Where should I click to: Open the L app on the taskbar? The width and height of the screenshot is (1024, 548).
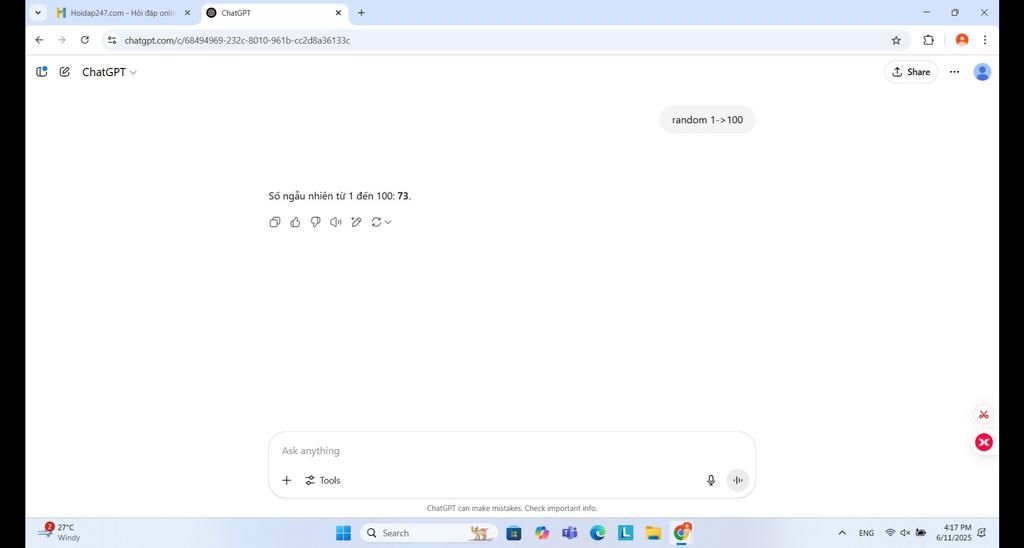[x=626, y=533]
